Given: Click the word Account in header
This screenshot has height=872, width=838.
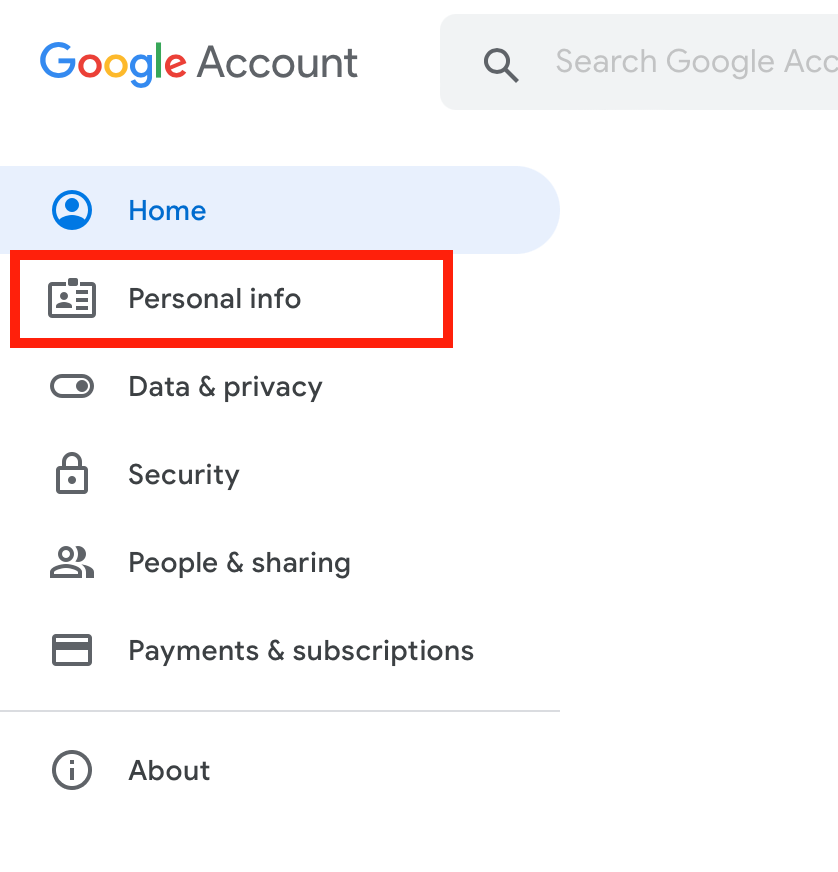Looking at the screenshot, I should pos(277,62).
